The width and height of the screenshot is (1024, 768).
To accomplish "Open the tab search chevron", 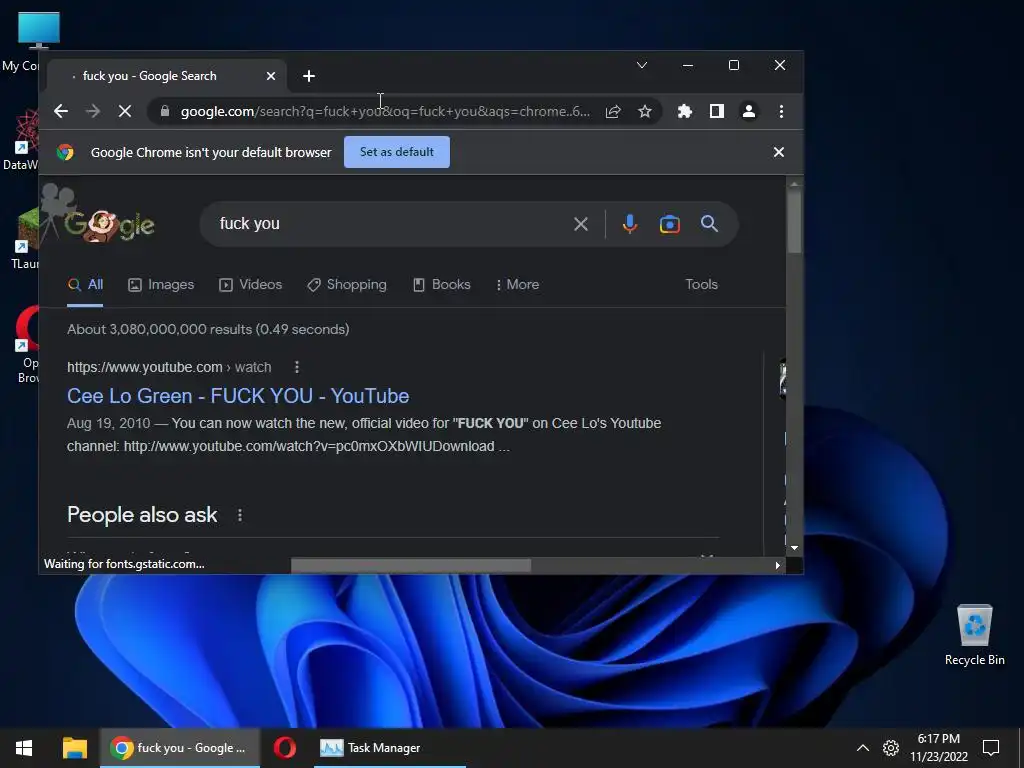I will (x=642, y=65).
